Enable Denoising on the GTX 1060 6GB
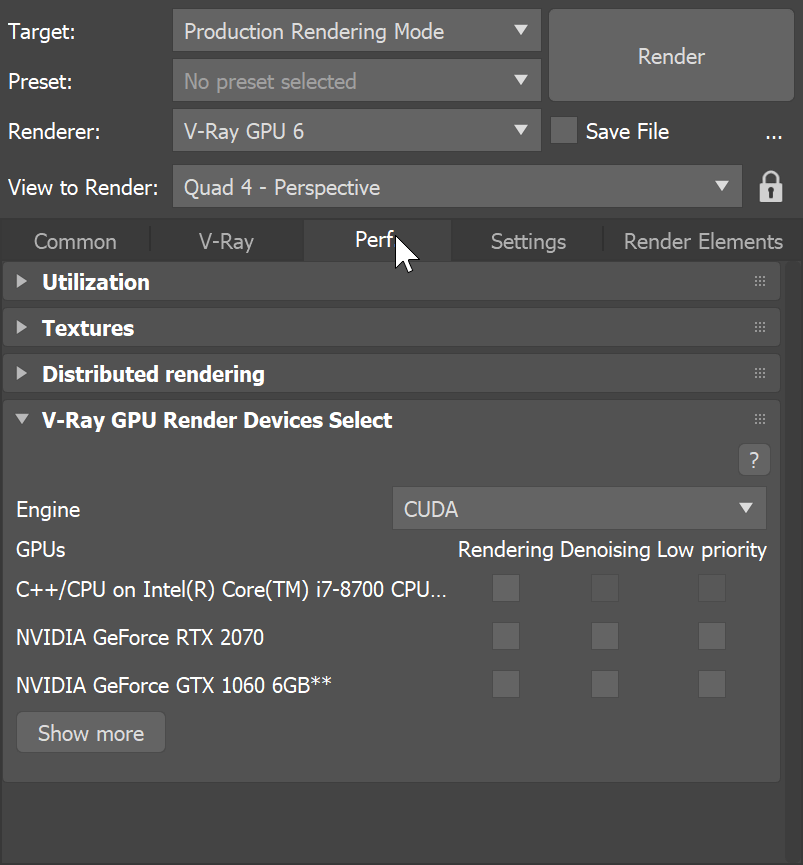The width and height of the screenshot is (803, 865). pyautogui.click(x=604, y=684)
